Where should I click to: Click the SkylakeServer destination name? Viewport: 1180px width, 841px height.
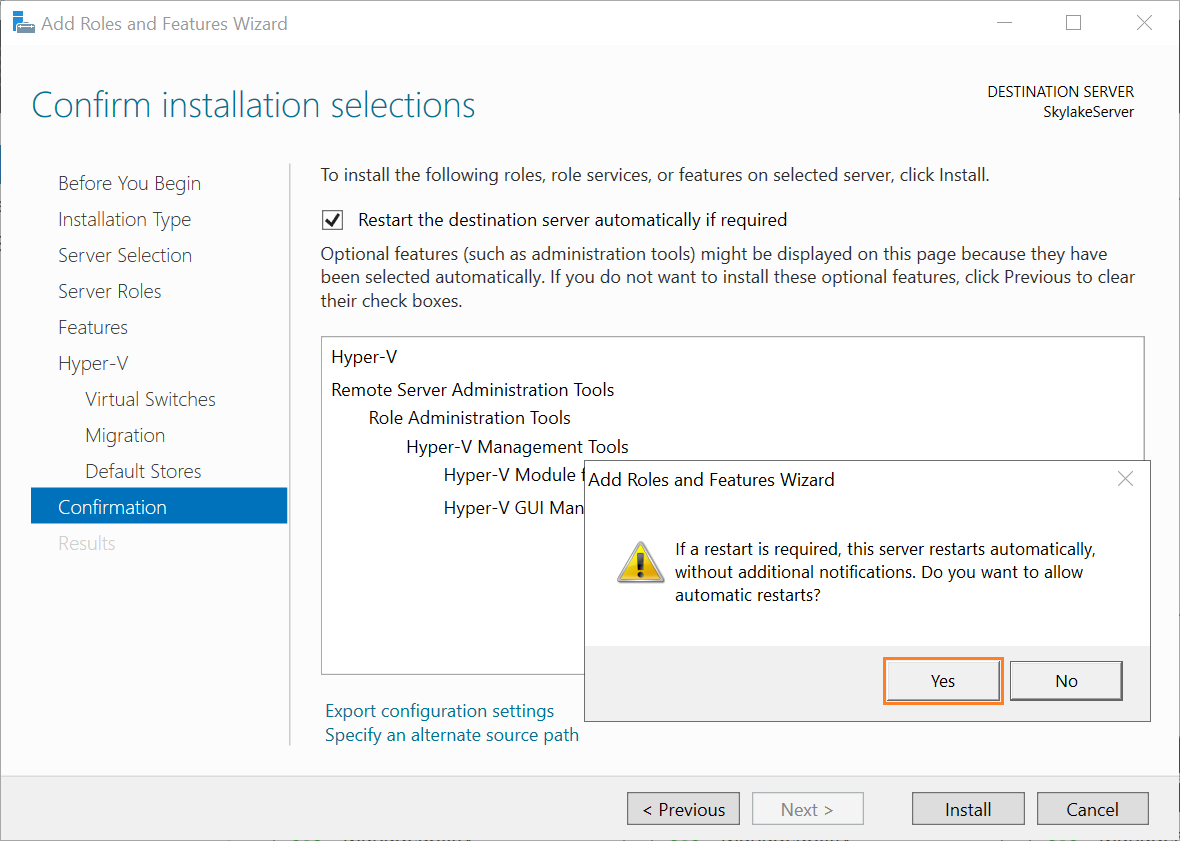pyautogui.click(x=1088, y=112)
